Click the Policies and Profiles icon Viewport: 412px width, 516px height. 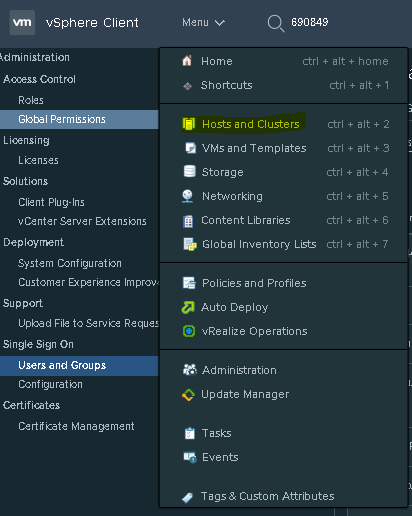[189, 283]
